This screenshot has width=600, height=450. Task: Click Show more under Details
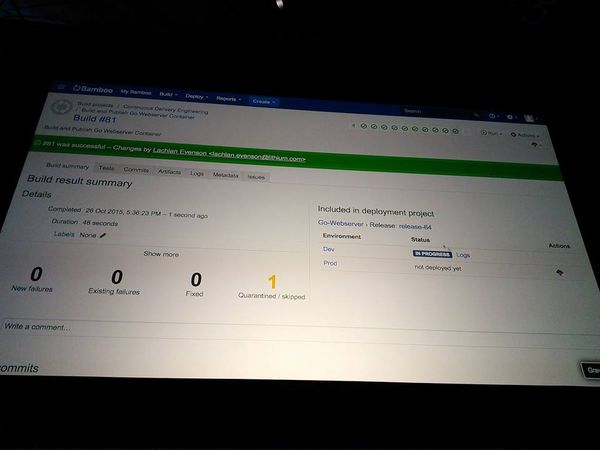click(161, 254)
